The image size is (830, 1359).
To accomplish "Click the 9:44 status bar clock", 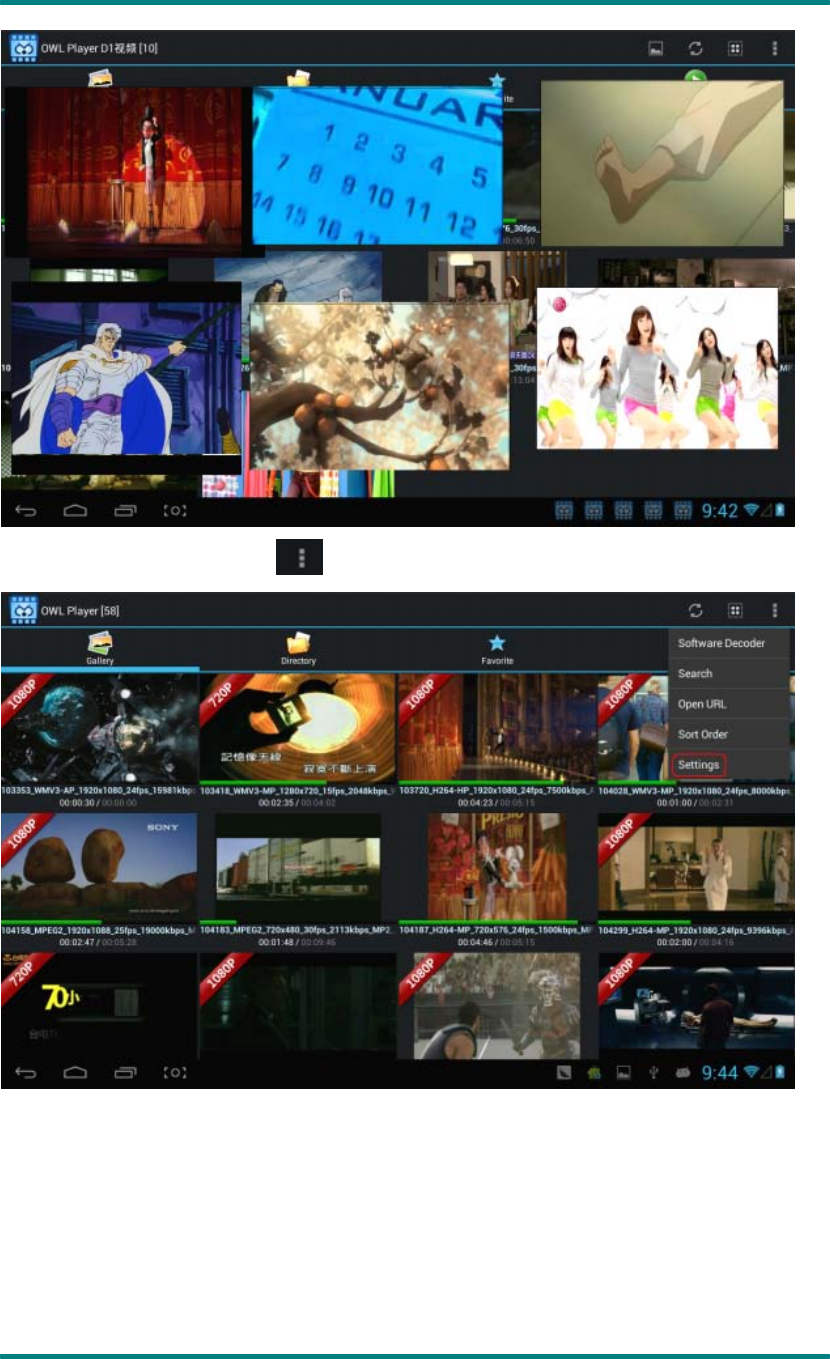I will pos(718,1073).
